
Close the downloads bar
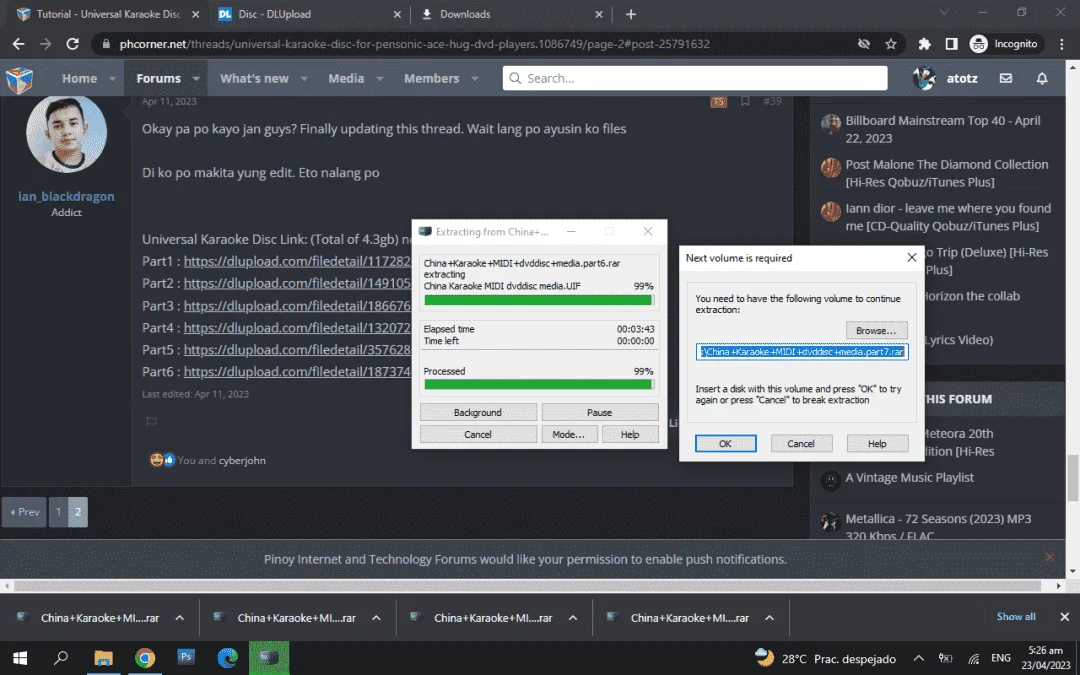click(1064, 617)
